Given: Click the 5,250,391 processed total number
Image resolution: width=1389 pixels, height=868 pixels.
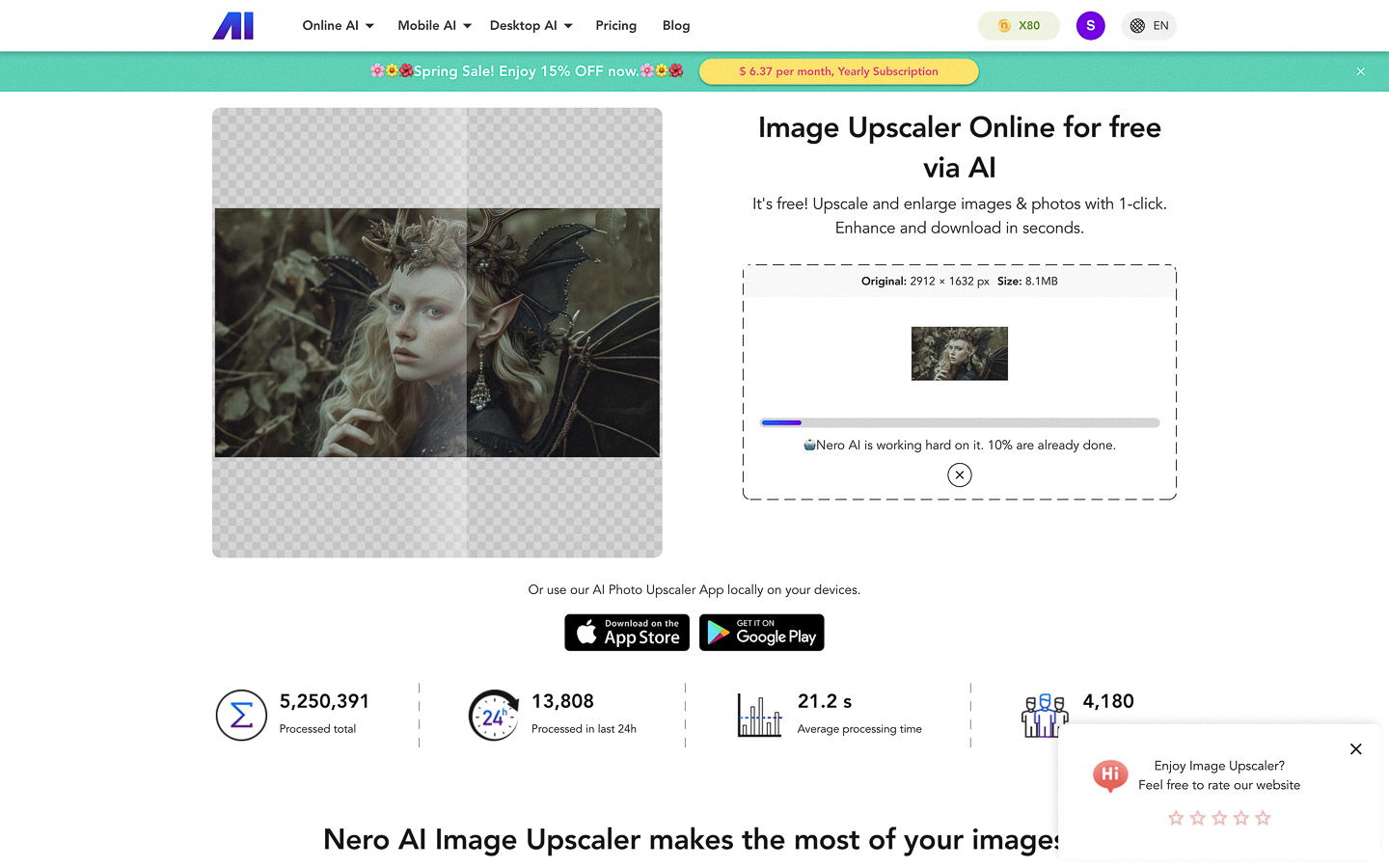Looking at the screenshot, I should pos(324,701).
